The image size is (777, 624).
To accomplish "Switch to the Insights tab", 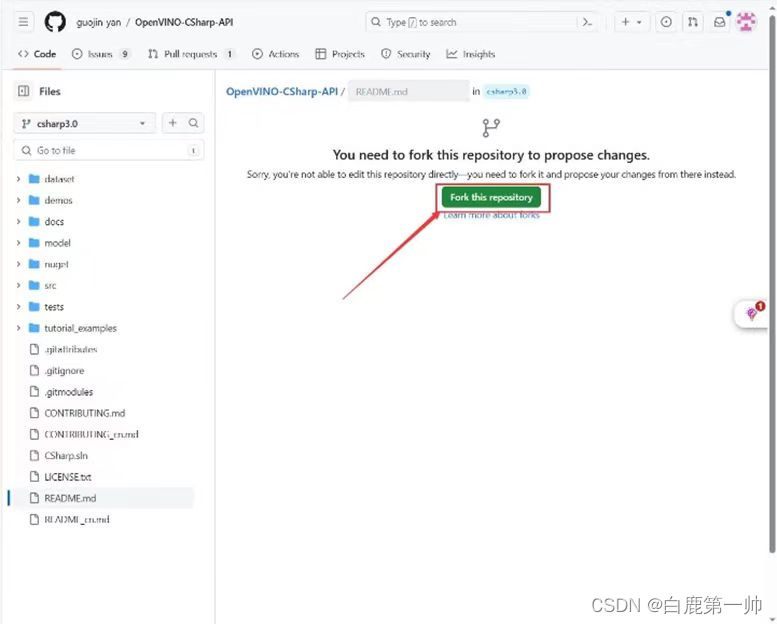I will (x=470, y=54).
